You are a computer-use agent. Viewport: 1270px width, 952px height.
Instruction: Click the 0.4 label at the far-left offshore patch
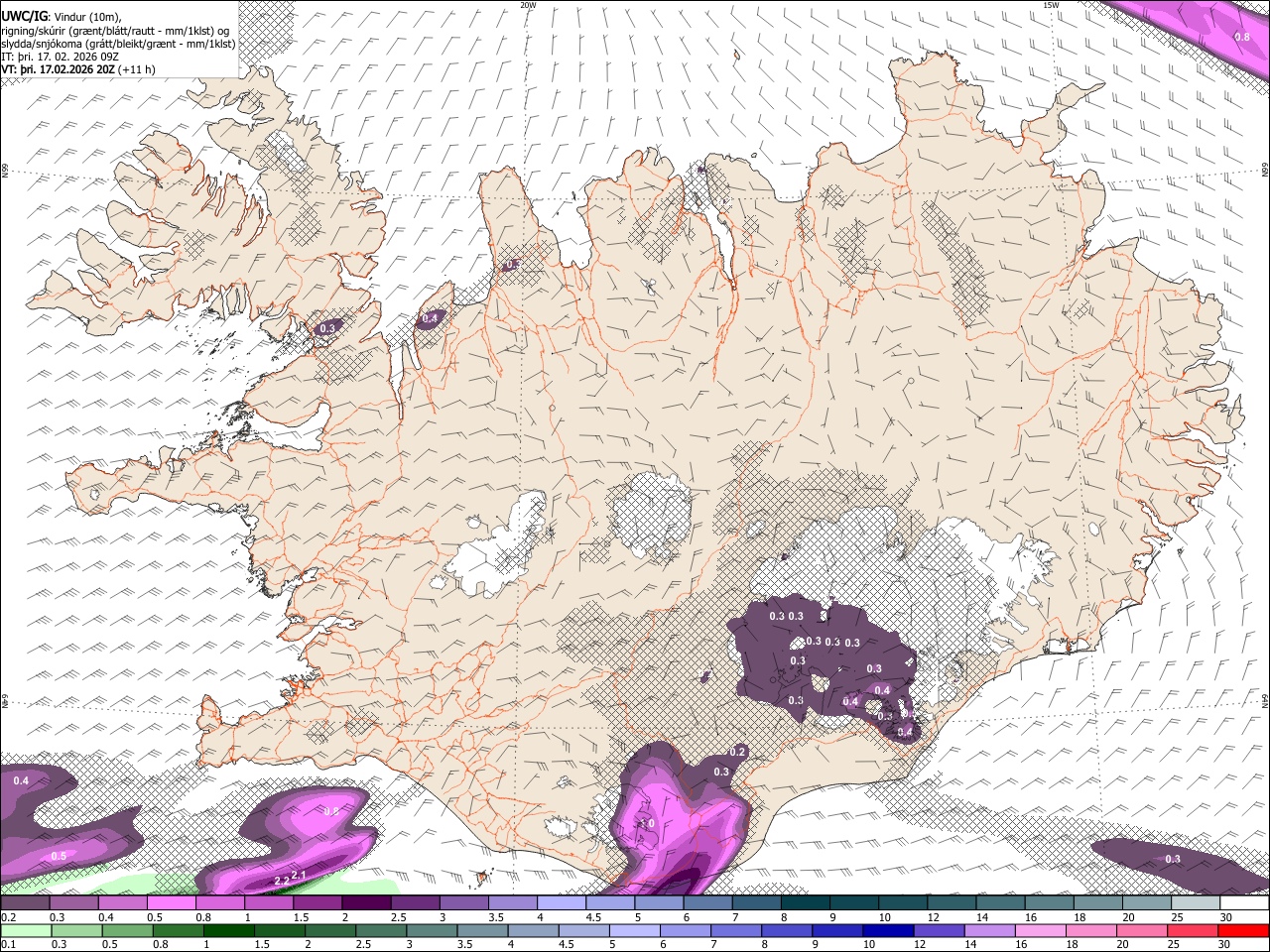coord(21,780)
